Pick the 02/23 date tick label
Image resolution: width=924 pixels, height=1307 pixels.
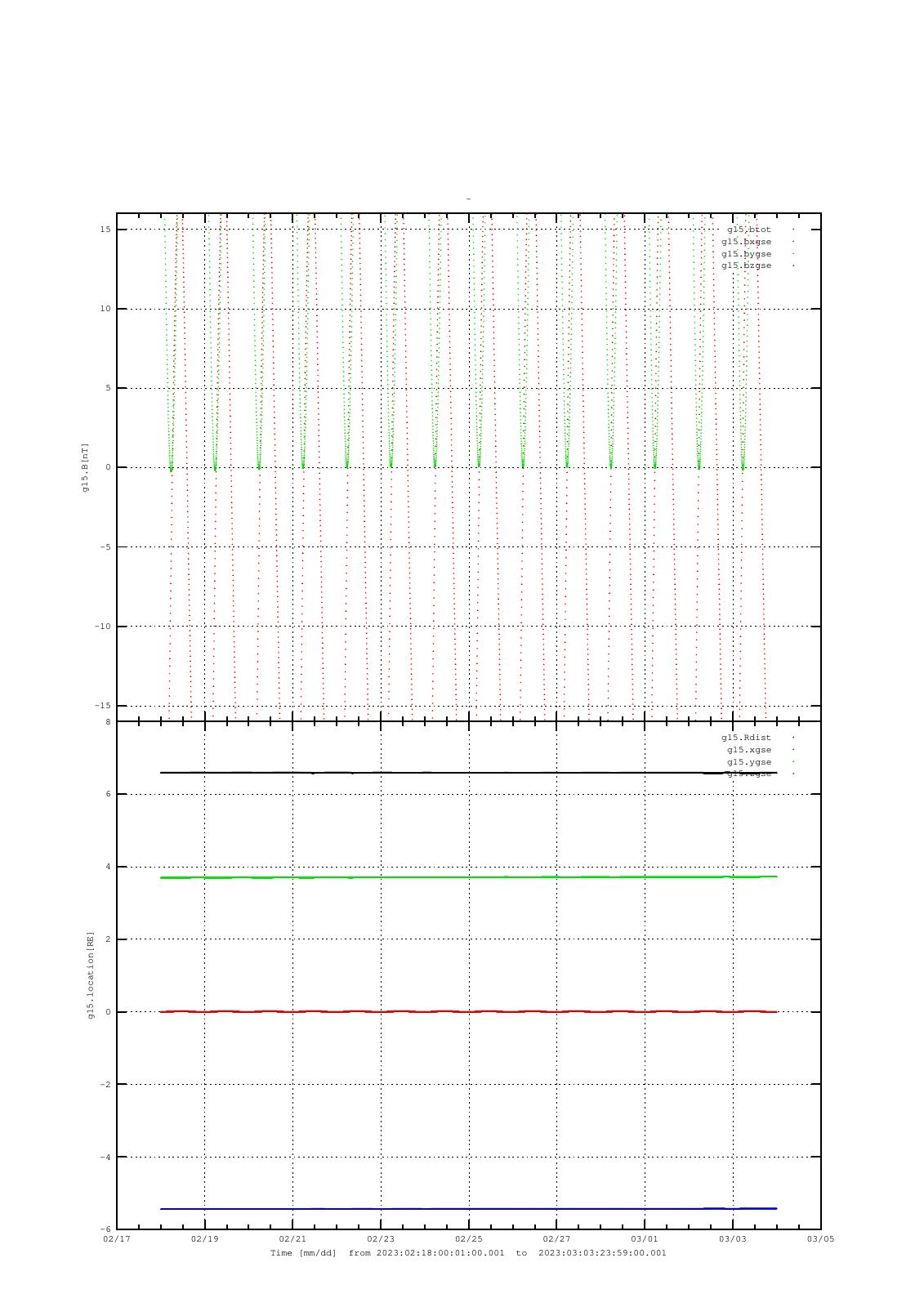coord(381,1239)
